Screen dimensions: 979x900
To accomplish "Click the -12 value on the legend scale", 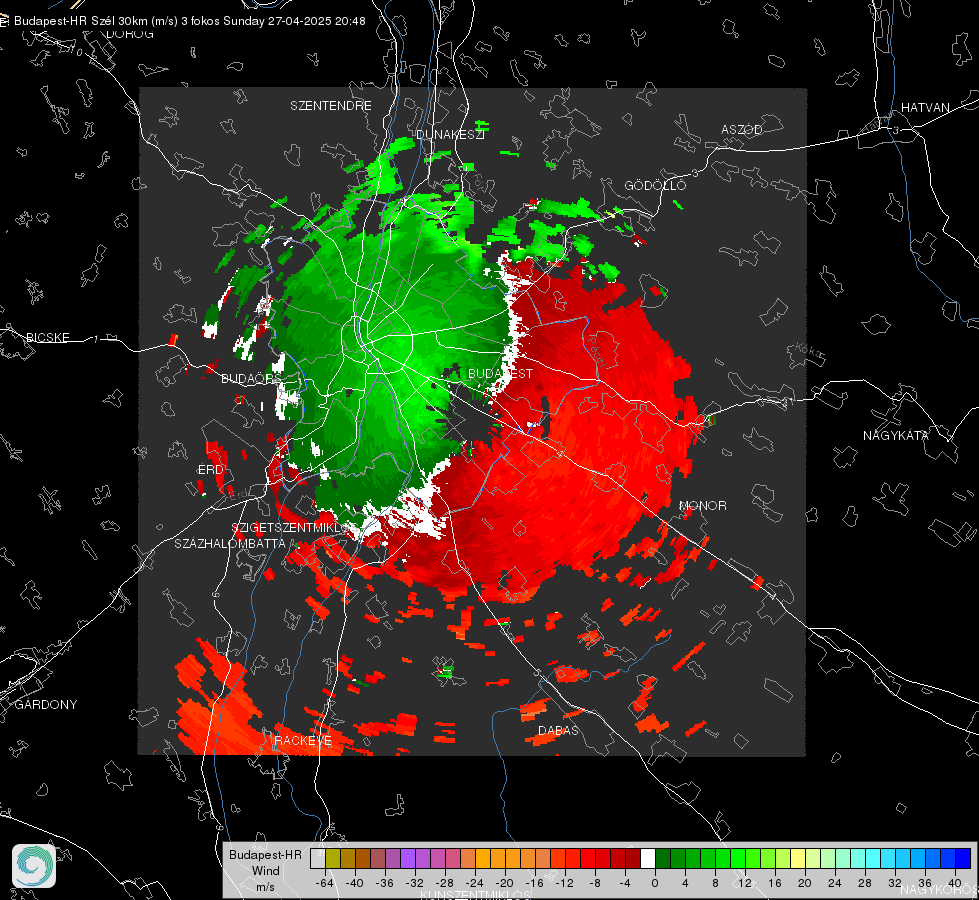I will coord(564,883).
